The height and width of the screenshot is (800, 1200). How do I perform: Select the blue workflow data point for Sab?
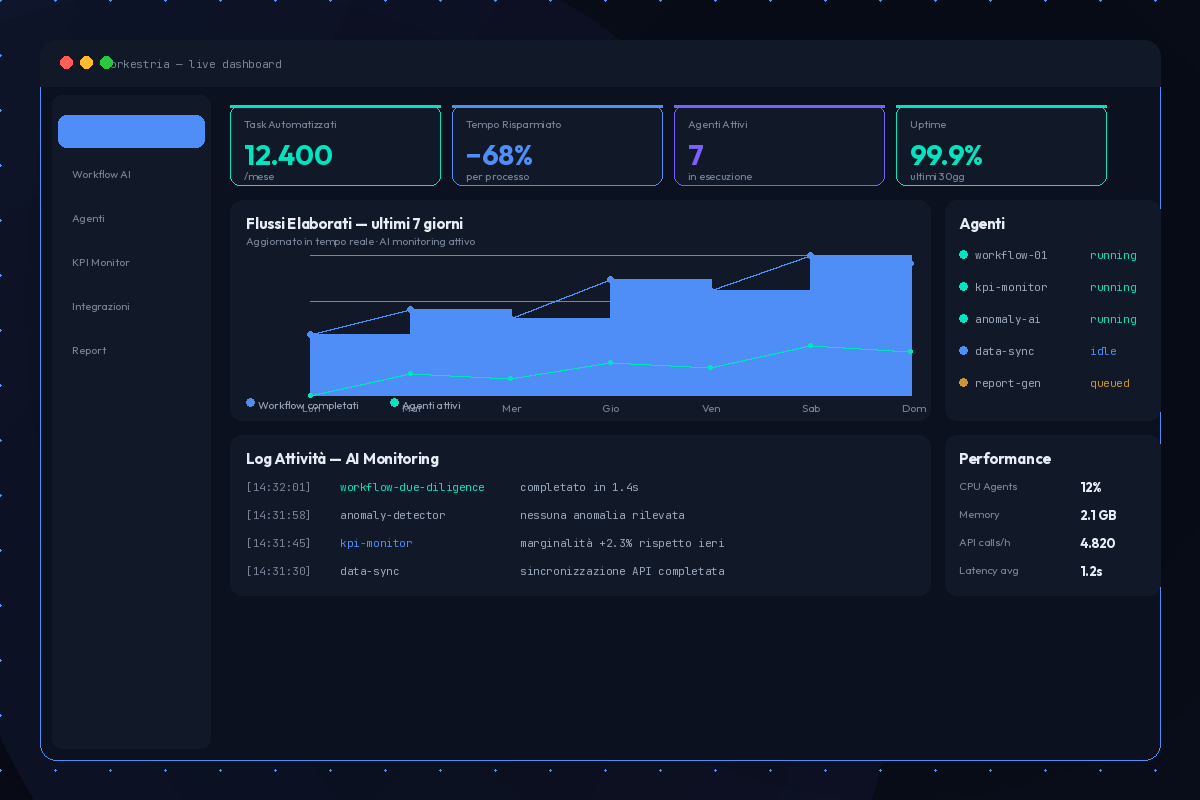(x=810, y=256)
